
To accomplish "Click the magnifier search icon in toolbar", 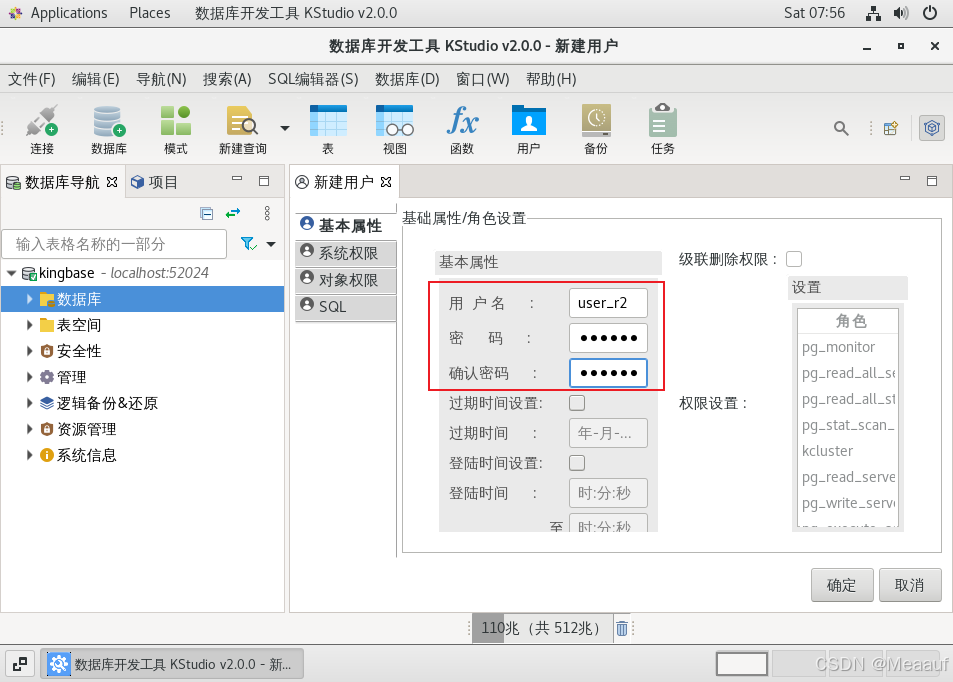I will [841, 128].
